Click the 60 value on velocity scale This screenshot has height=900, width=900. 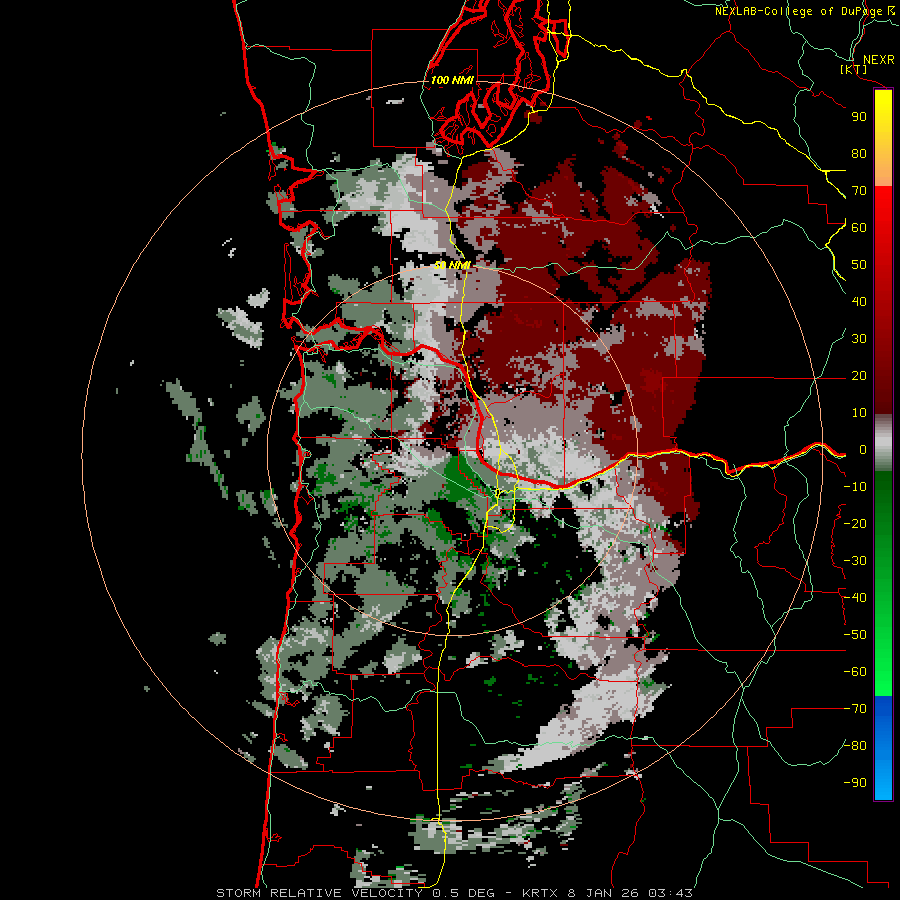click(x=859, y=227)
